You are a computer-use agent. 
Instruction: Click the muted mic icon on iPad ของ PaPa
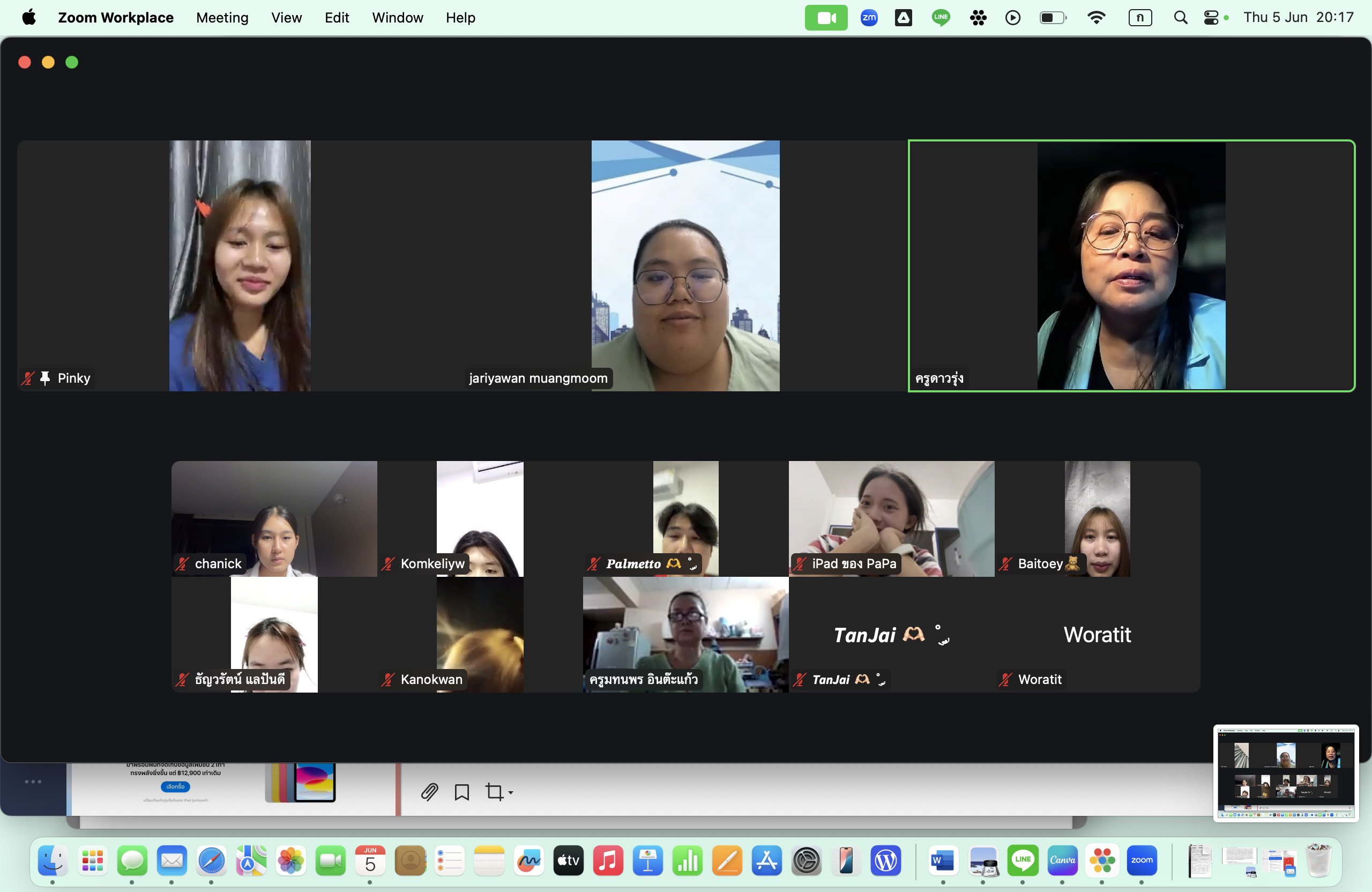[800, 563]
